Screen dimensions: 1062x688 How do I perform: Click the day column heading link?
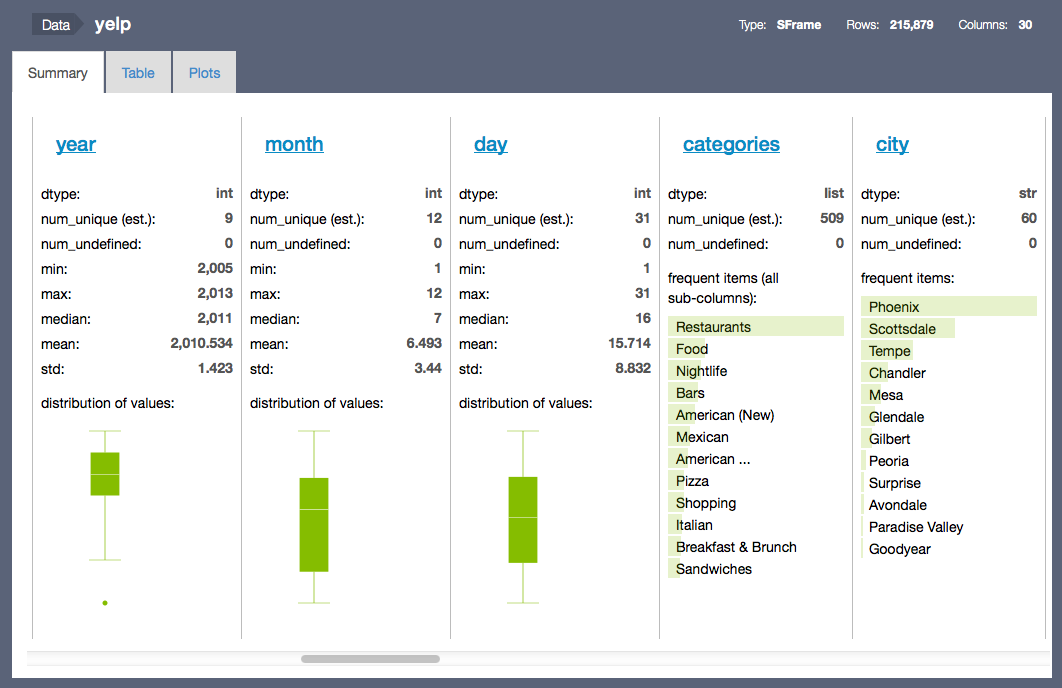point(490,144)
